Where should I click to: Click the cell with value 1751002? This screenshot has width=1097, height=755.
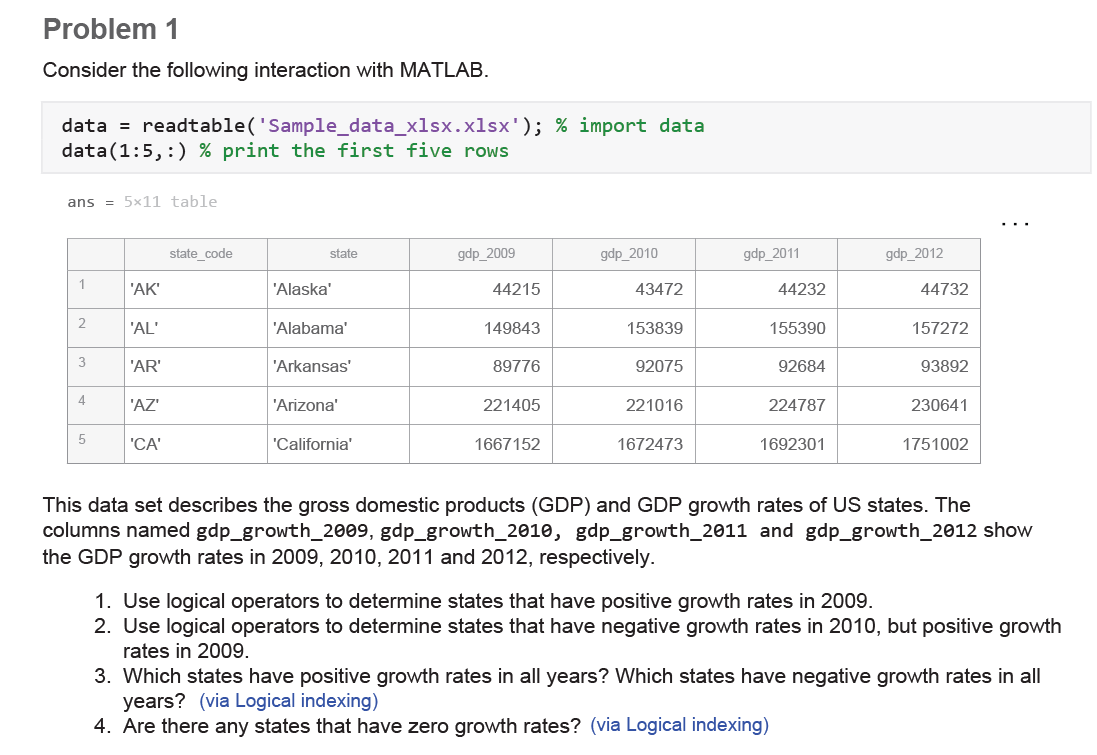[x=909, y=444]
